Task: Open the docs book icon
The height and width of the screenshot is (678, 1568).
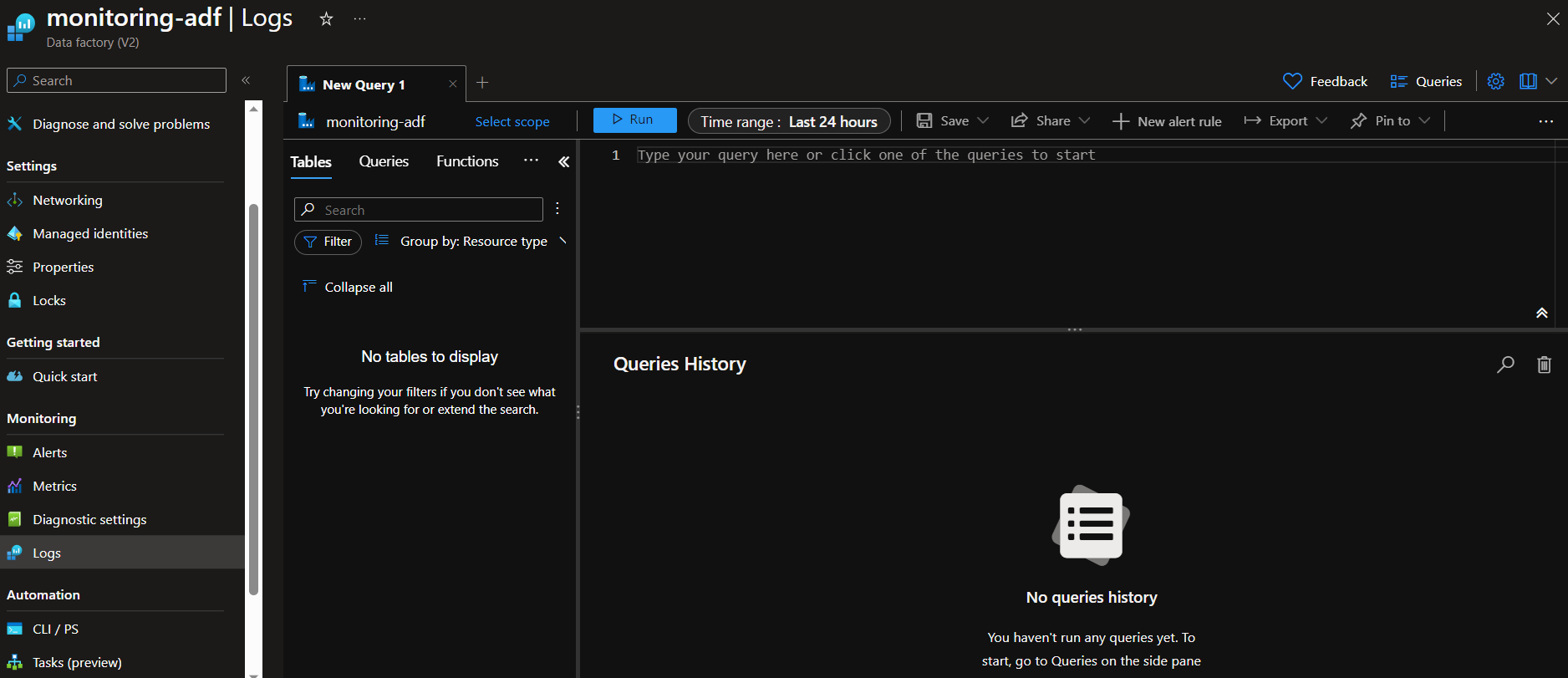Action: (x=1528, y=81)
